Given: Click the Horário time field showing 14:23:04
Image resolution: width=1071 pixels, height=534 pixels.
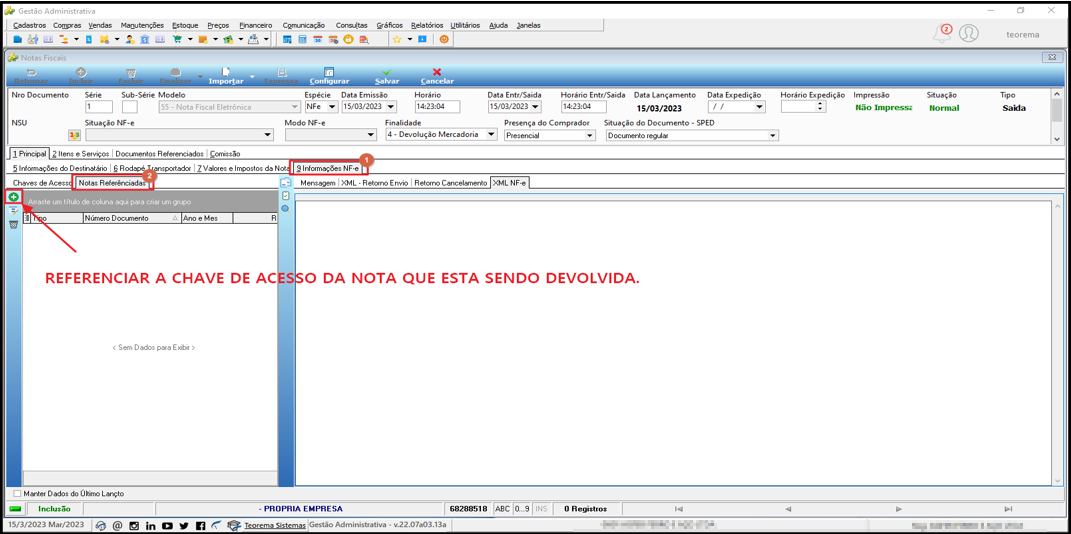Looking at the screenshot, I should [x=437, y=107].
